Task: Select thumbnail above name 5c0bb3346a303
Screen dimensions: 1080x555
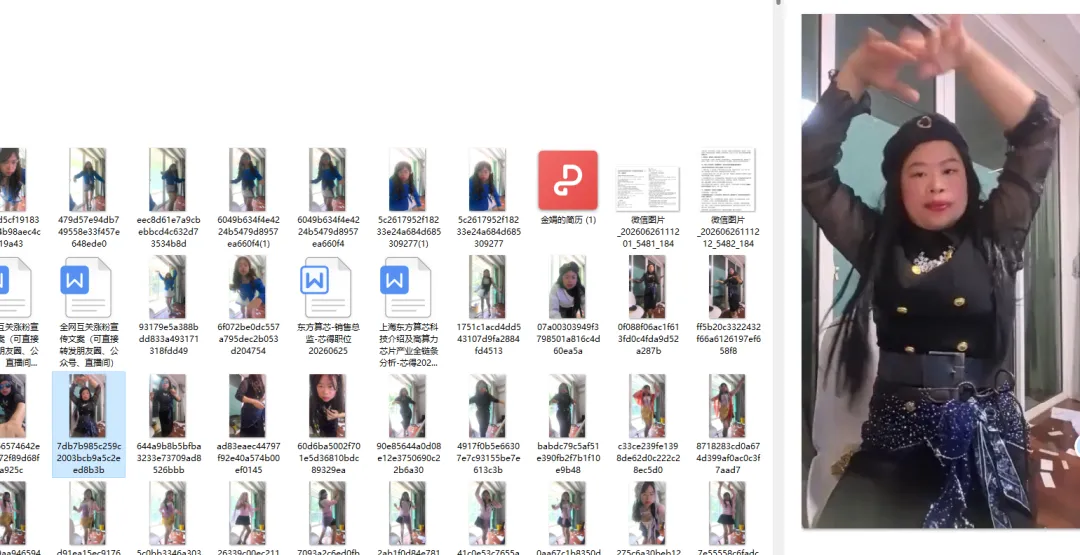Action: point(167,513)
